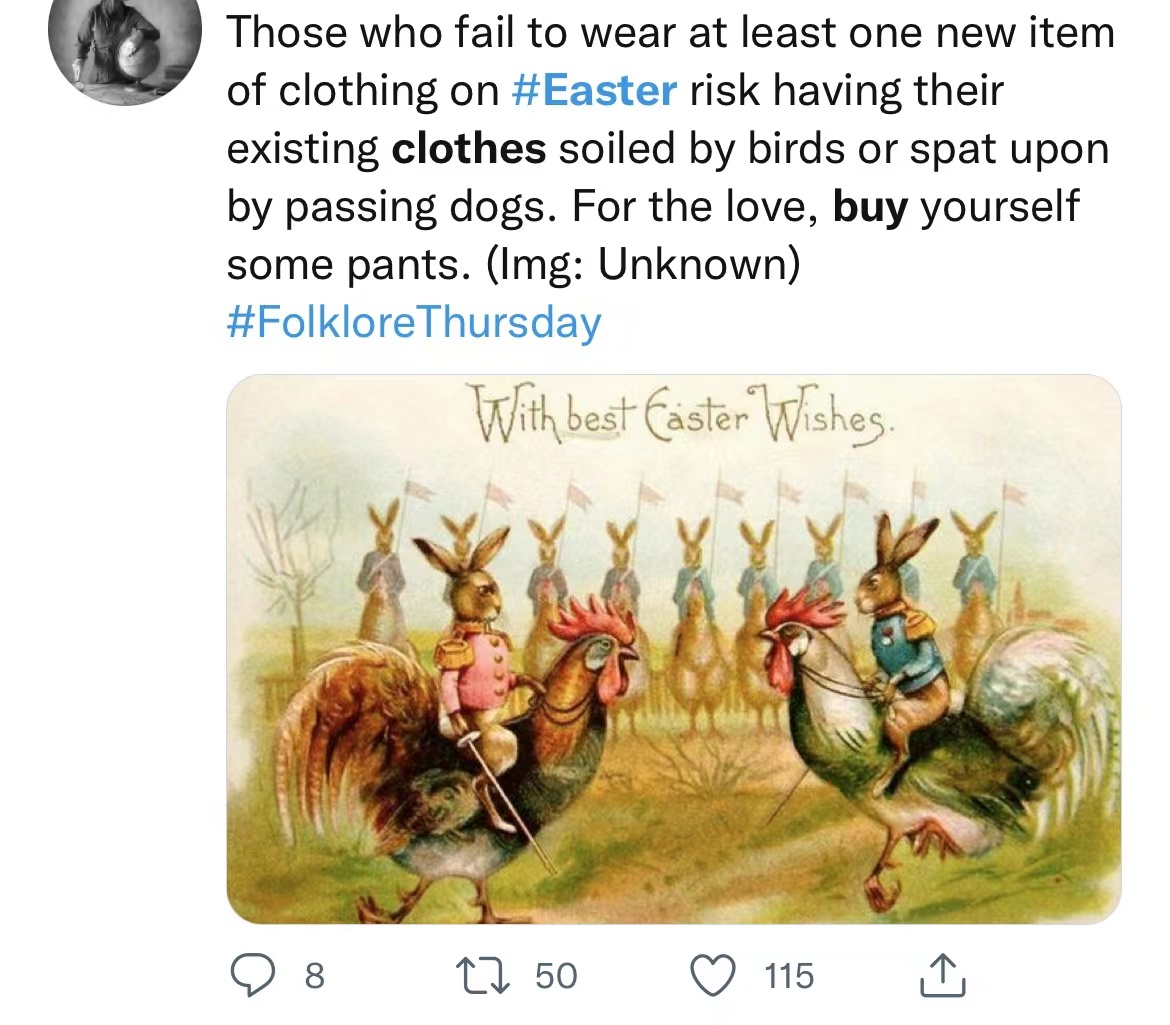Screen dimensions: 1170x1025
Task: Retweet using the arrows icon
Action: pyautogui.click(x=484, y=976)
